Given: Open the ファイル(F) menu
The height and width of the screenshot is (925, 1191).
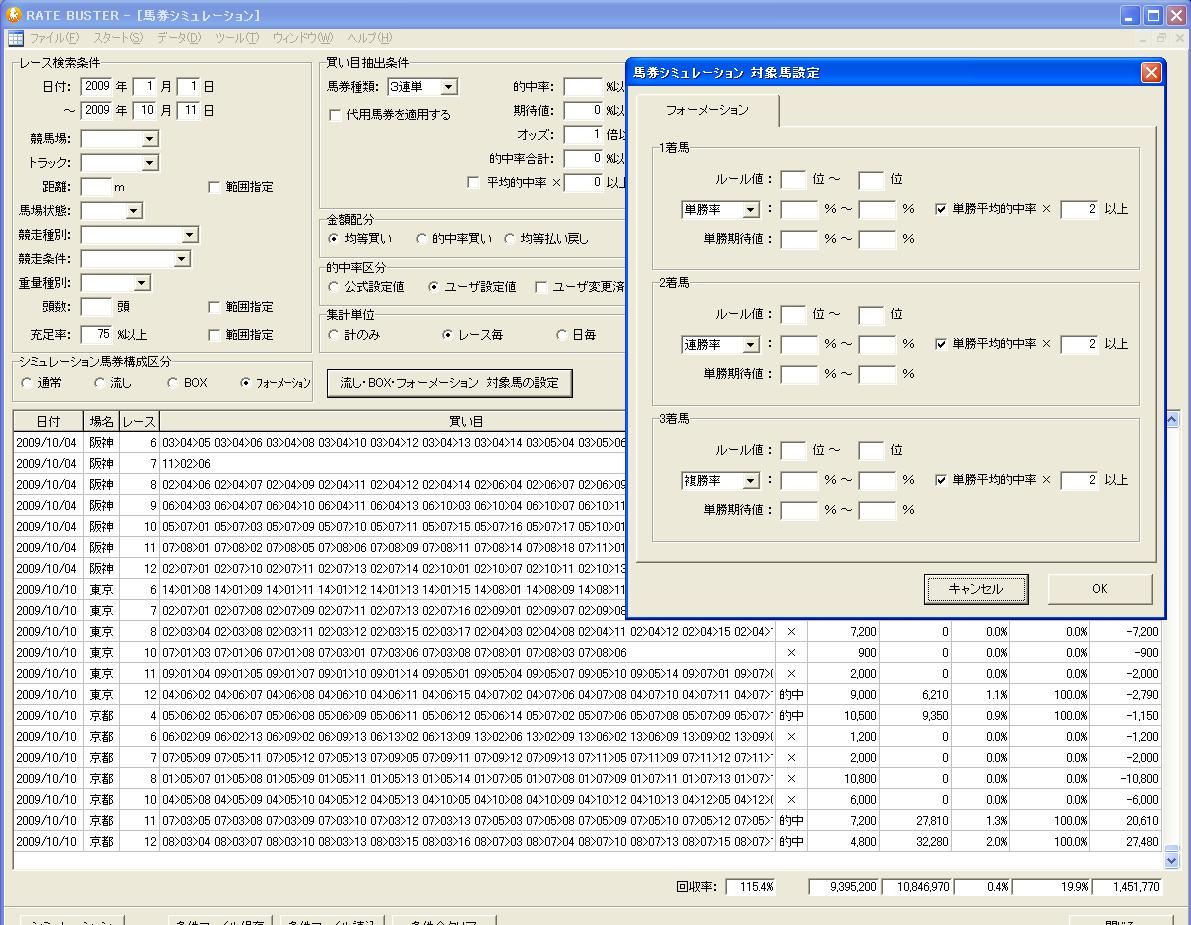Looking at the screenshot, I should 54,38.
